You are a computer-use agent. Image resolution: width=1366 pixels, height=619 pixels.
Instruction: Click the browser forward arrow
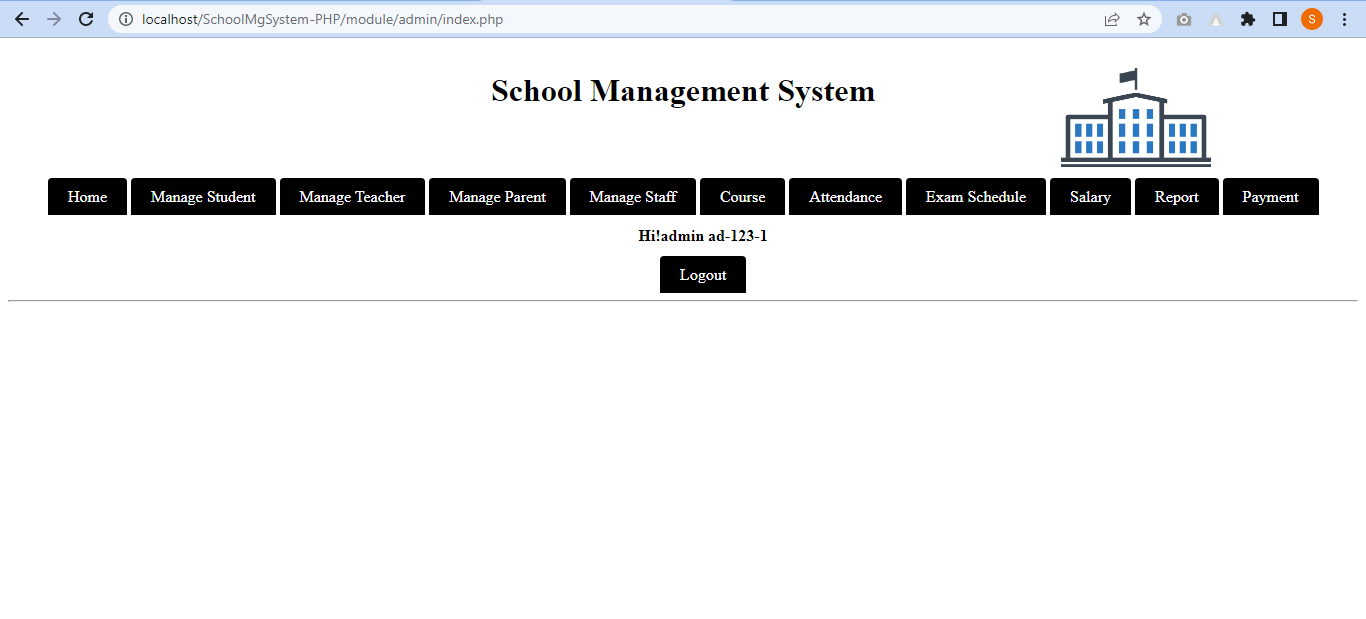[x=54, y=18]
